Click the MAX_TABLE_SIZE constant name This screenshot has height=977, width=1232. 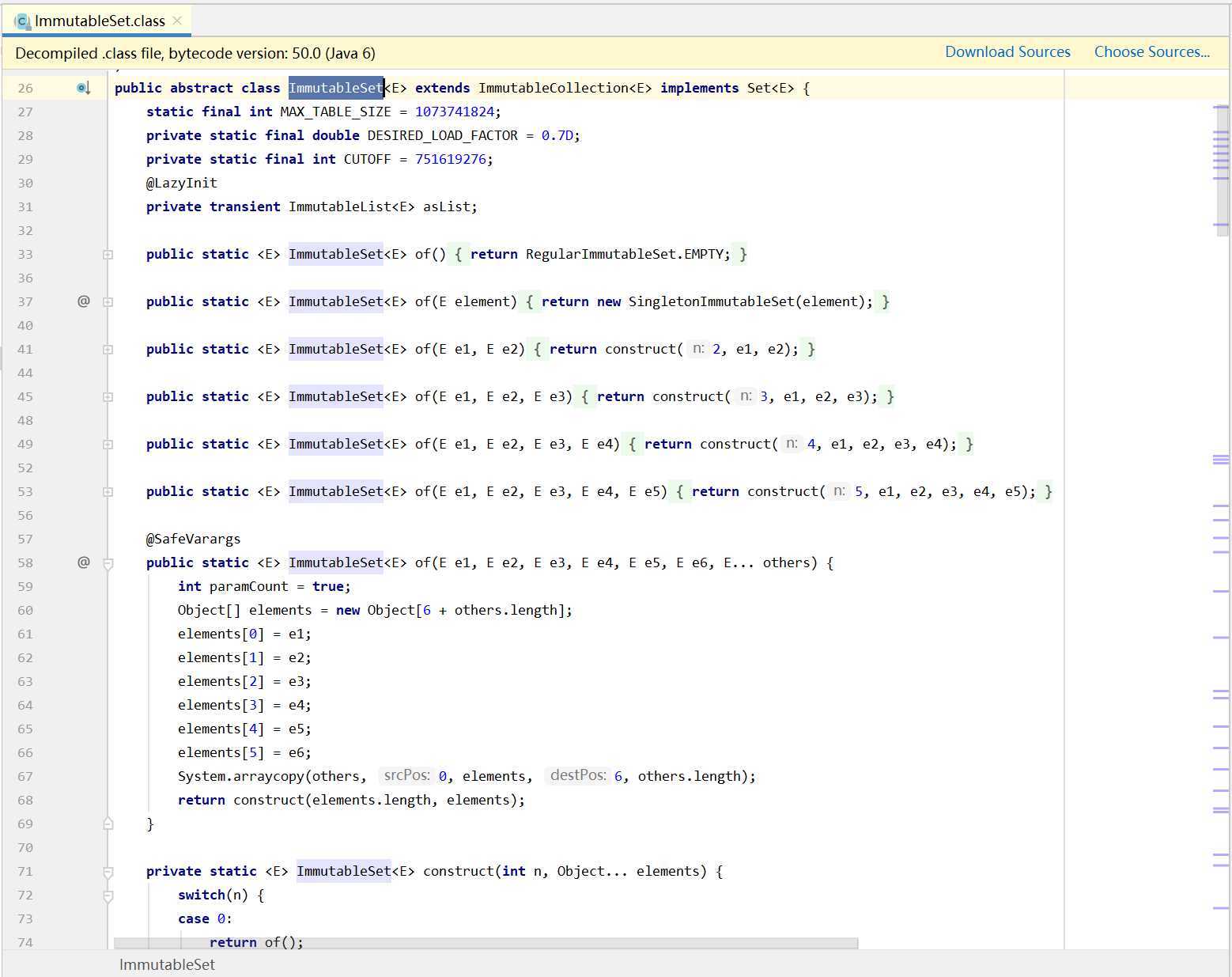click(x=335, y=112)
